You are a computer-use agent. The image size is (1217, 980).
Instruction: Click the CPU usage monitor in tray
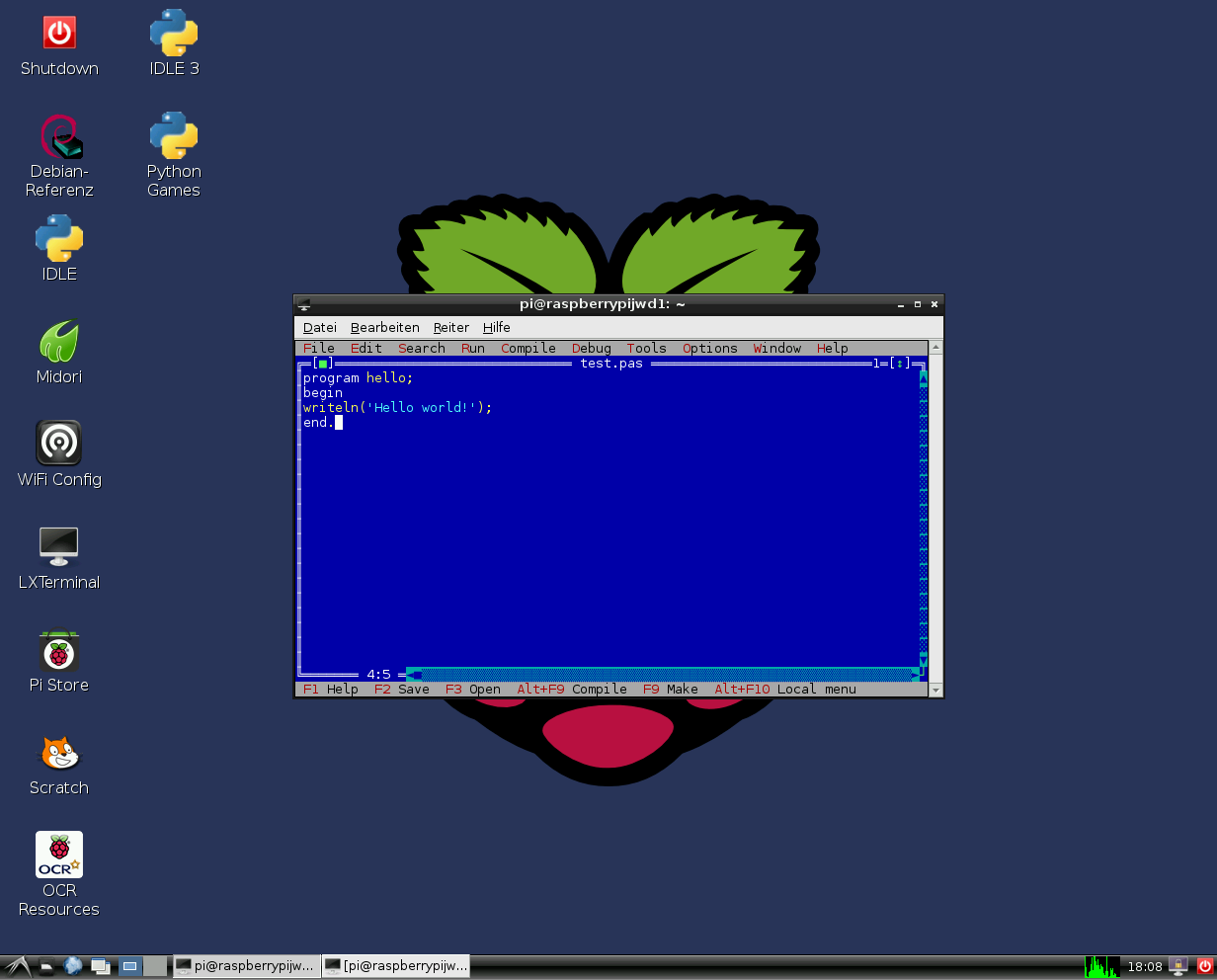coord(1101,966)
